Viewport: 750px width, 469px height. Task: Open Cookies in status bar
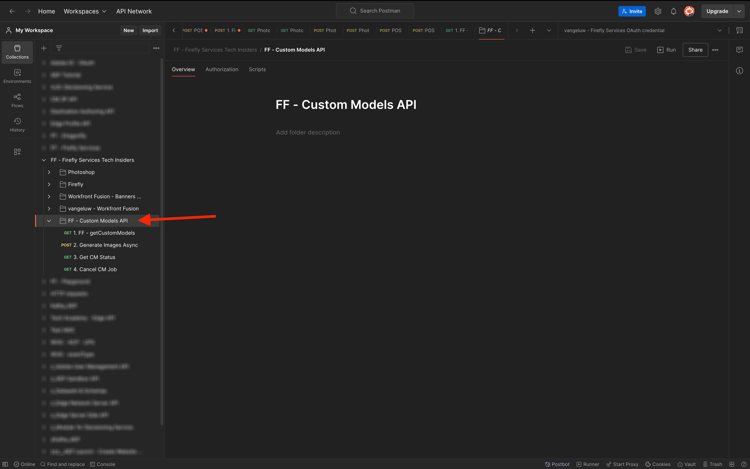click(658, 464)
